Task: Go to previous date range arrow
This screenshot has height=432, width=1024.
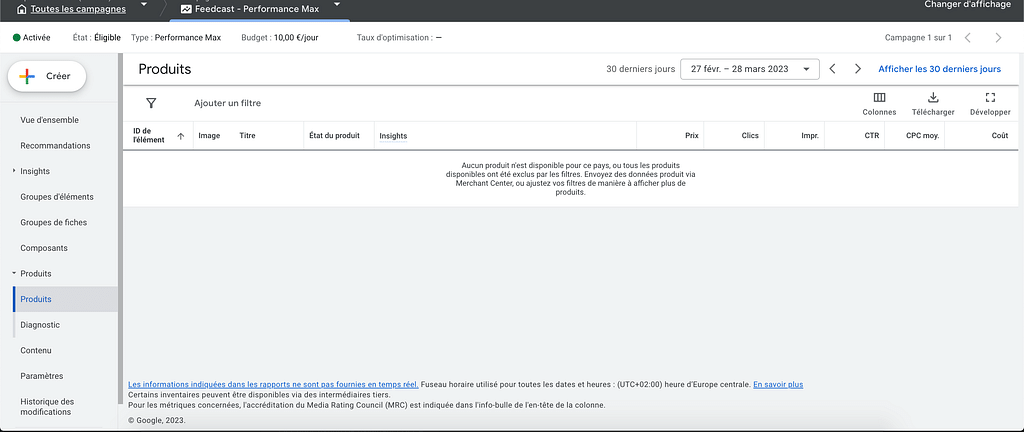Action: pos(832,69)
